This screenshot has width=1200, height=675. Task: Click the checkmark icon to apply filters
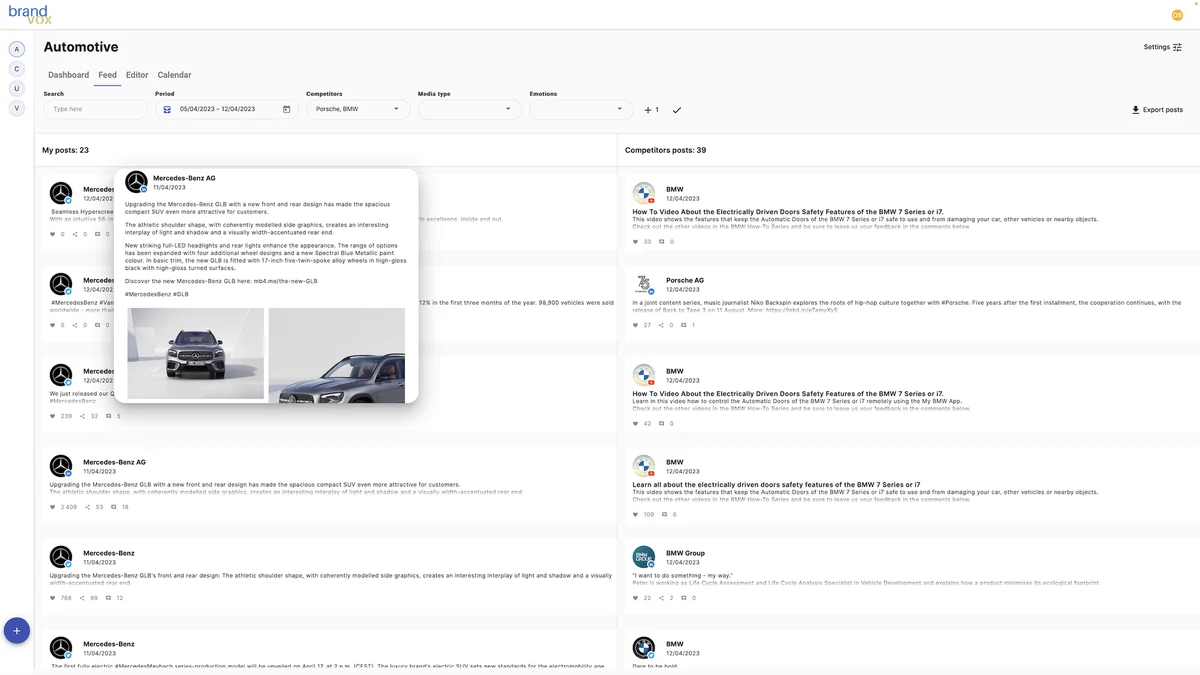[677, 110]
